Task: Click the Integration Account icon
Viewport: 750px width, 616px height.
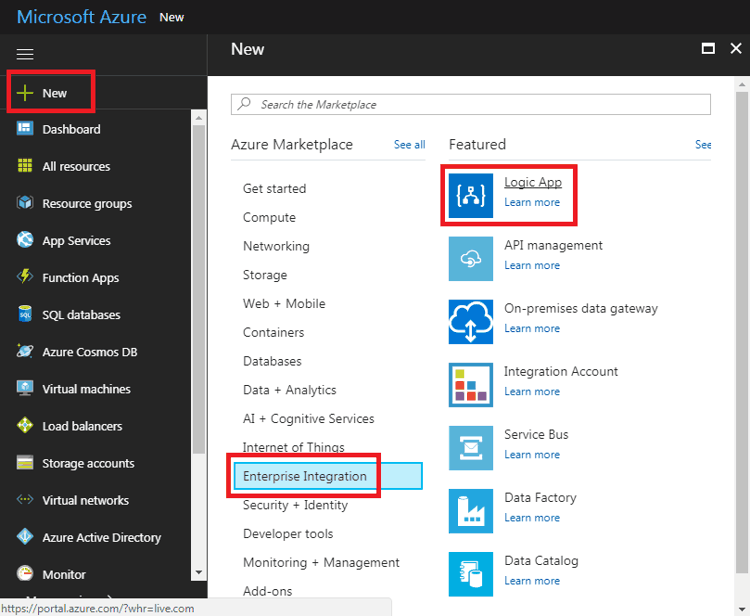Action: (x=471, y=384)
